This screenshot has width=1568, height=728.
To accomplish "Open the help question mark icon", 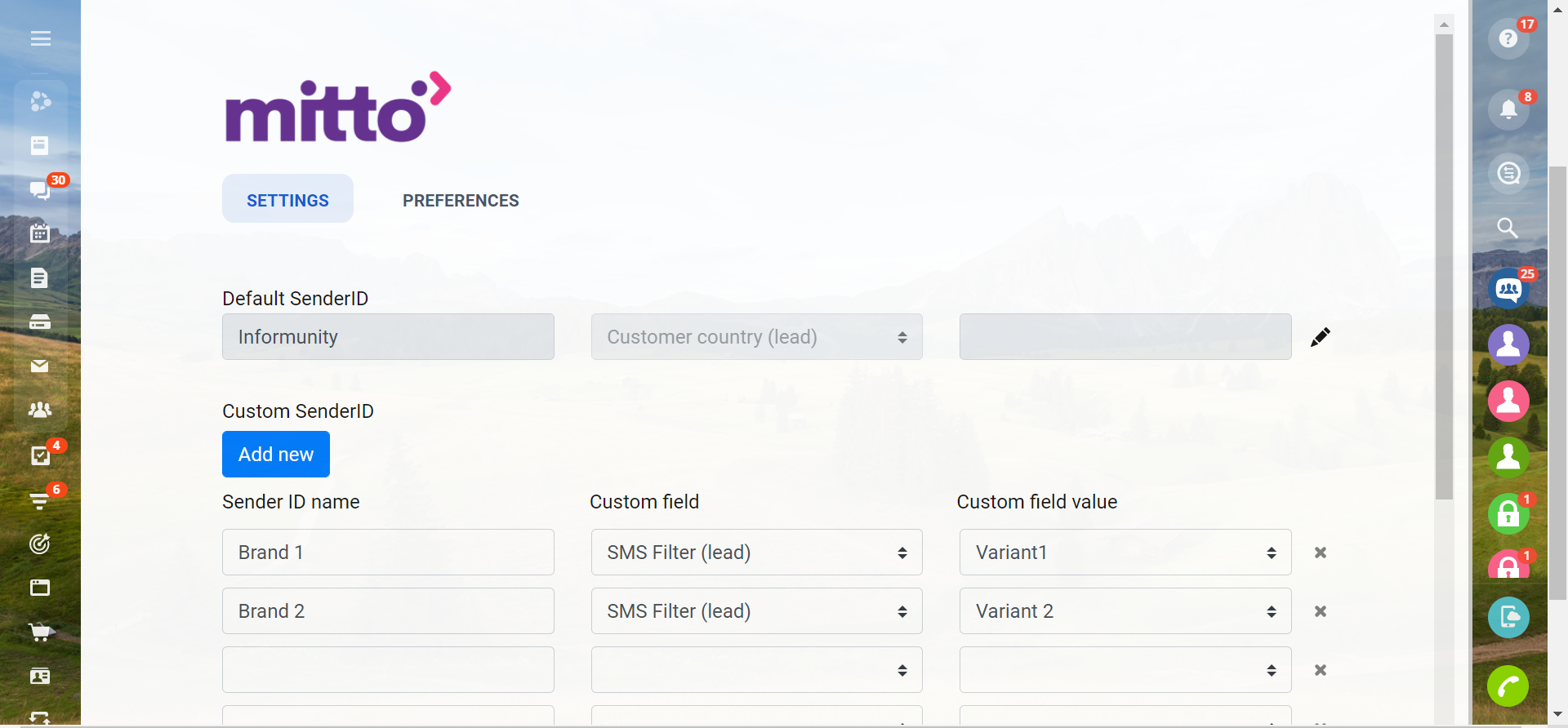I will click(1508, 38).
